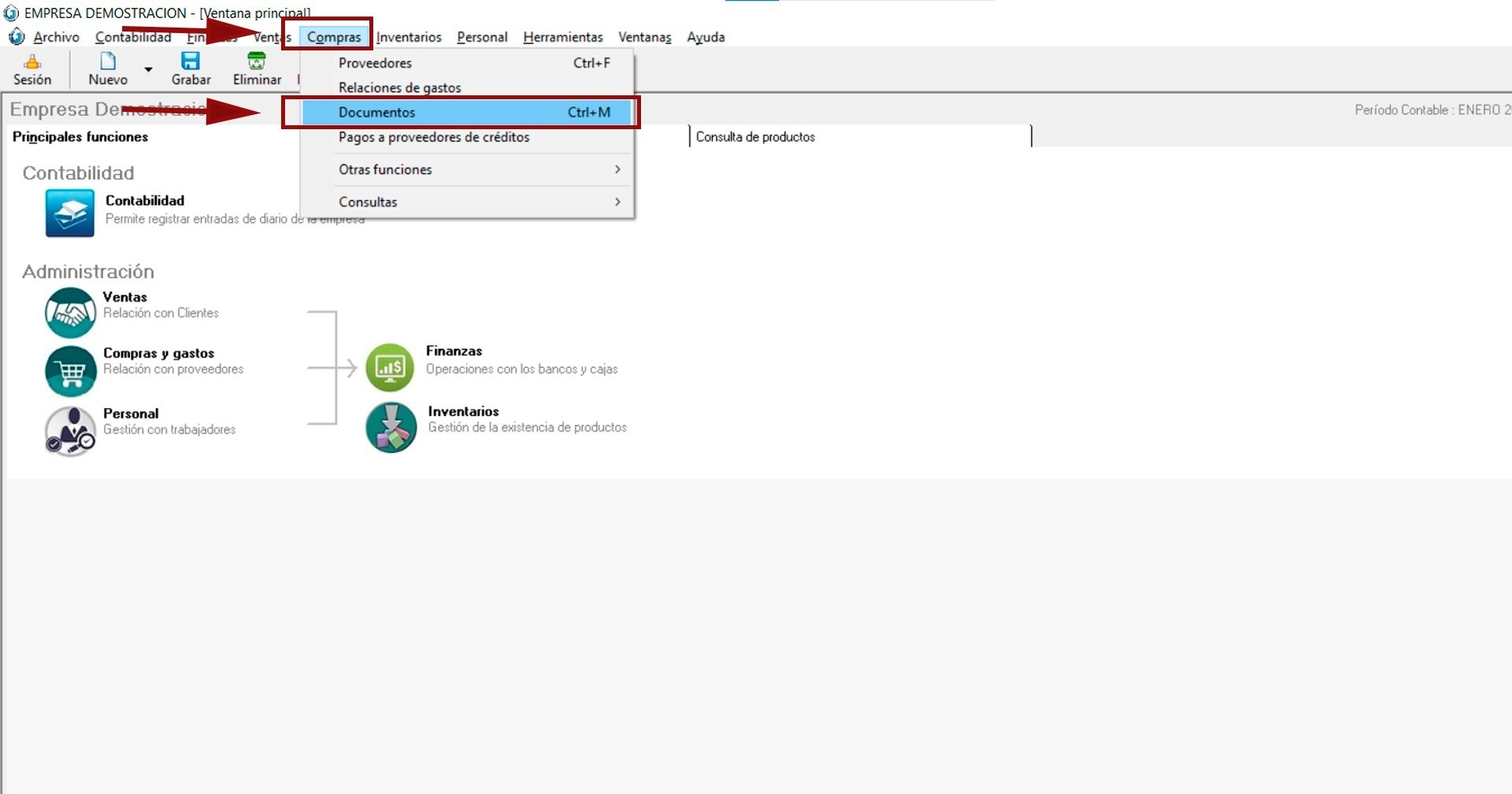This screenshot has height=794, width=1512.
Task: Click the Nuevo document icon
Action: (108, 61)
